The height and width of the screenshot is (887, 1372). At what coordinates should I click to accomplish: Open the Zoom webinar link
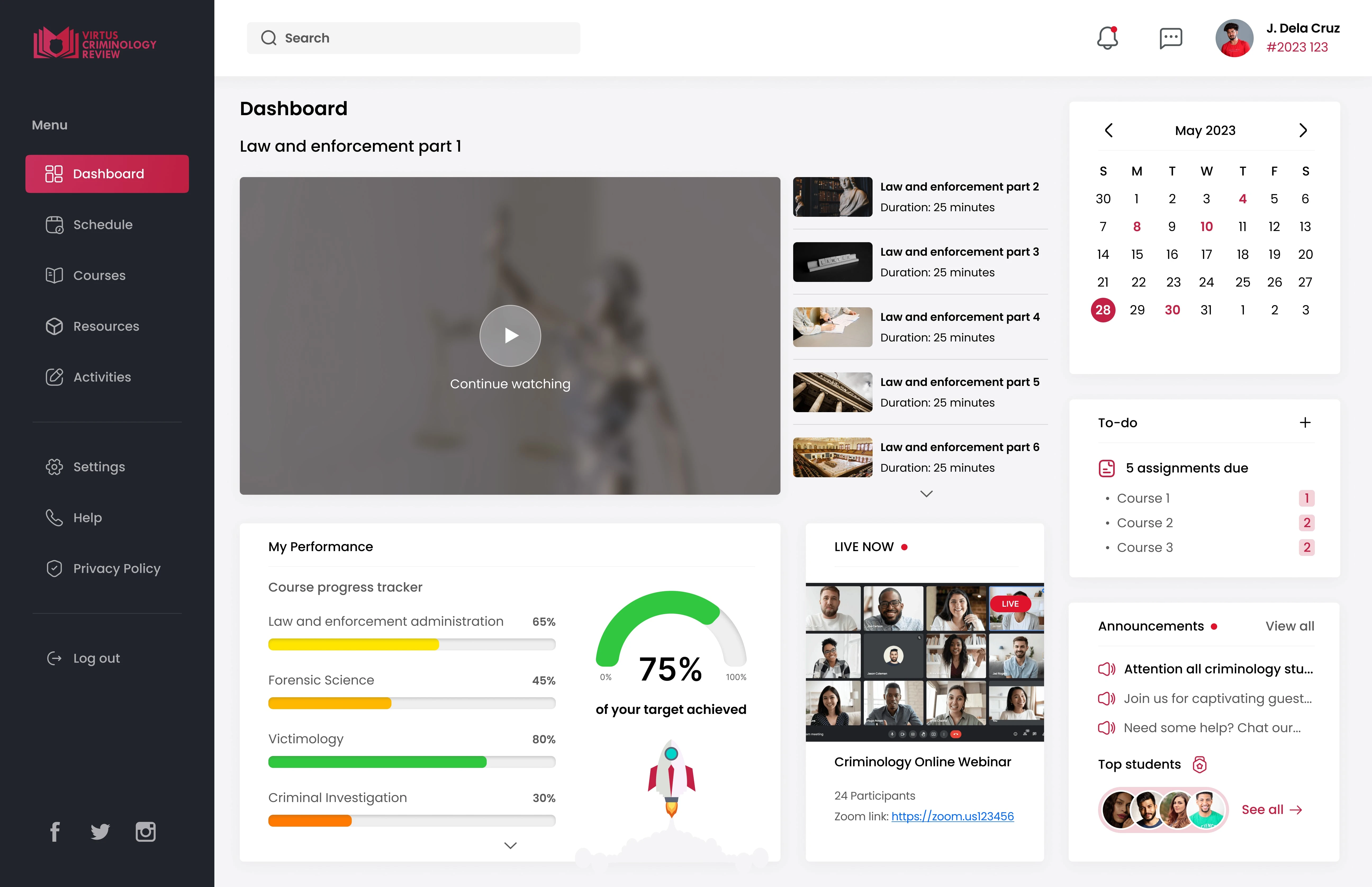952,816
